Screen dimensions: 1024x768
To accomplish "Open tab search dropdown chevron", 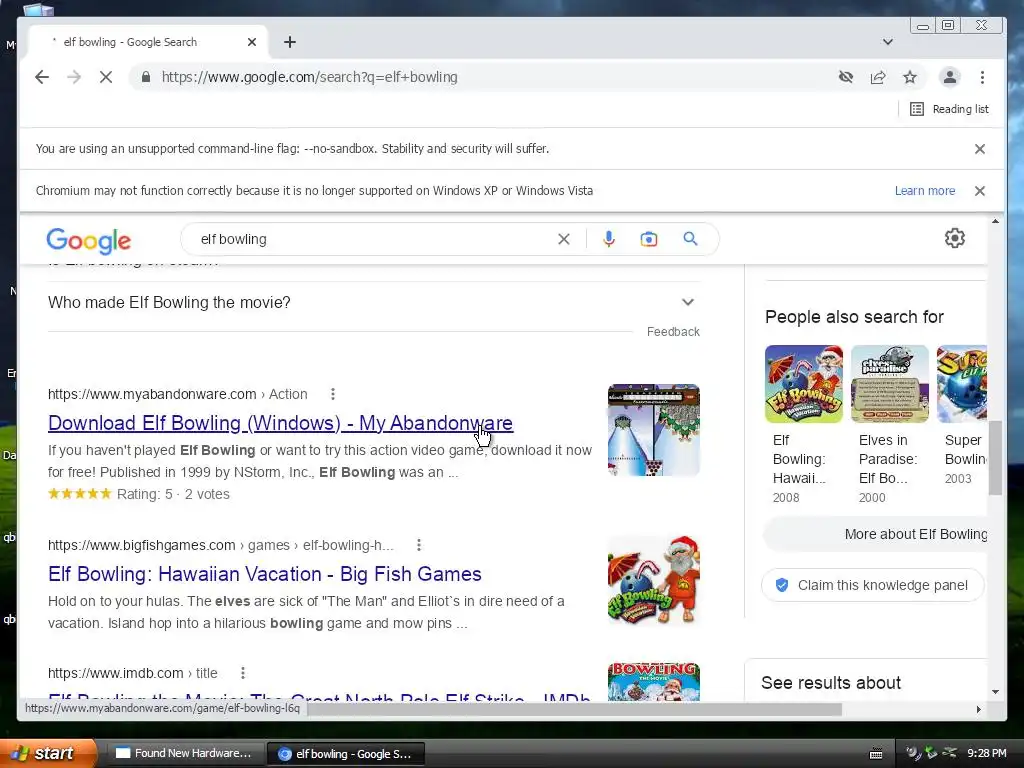I will tap(888, 42).
